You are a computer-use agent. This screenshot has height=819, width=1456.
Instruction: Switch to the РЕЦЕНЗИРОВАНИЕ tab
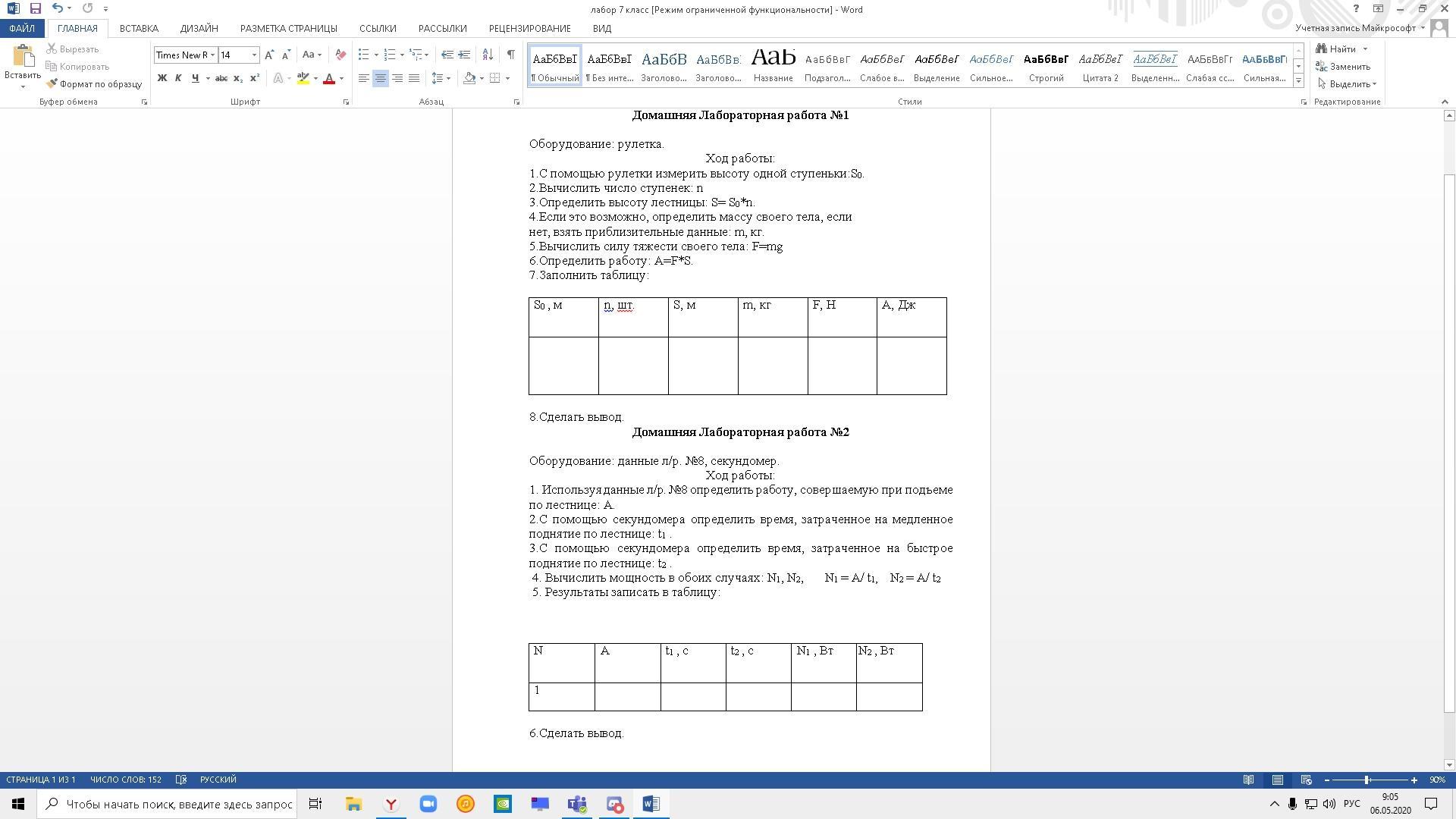coord(529,28)
